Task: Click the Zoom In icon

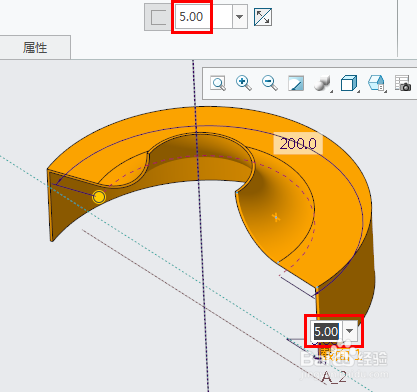Action: (244, 83)
